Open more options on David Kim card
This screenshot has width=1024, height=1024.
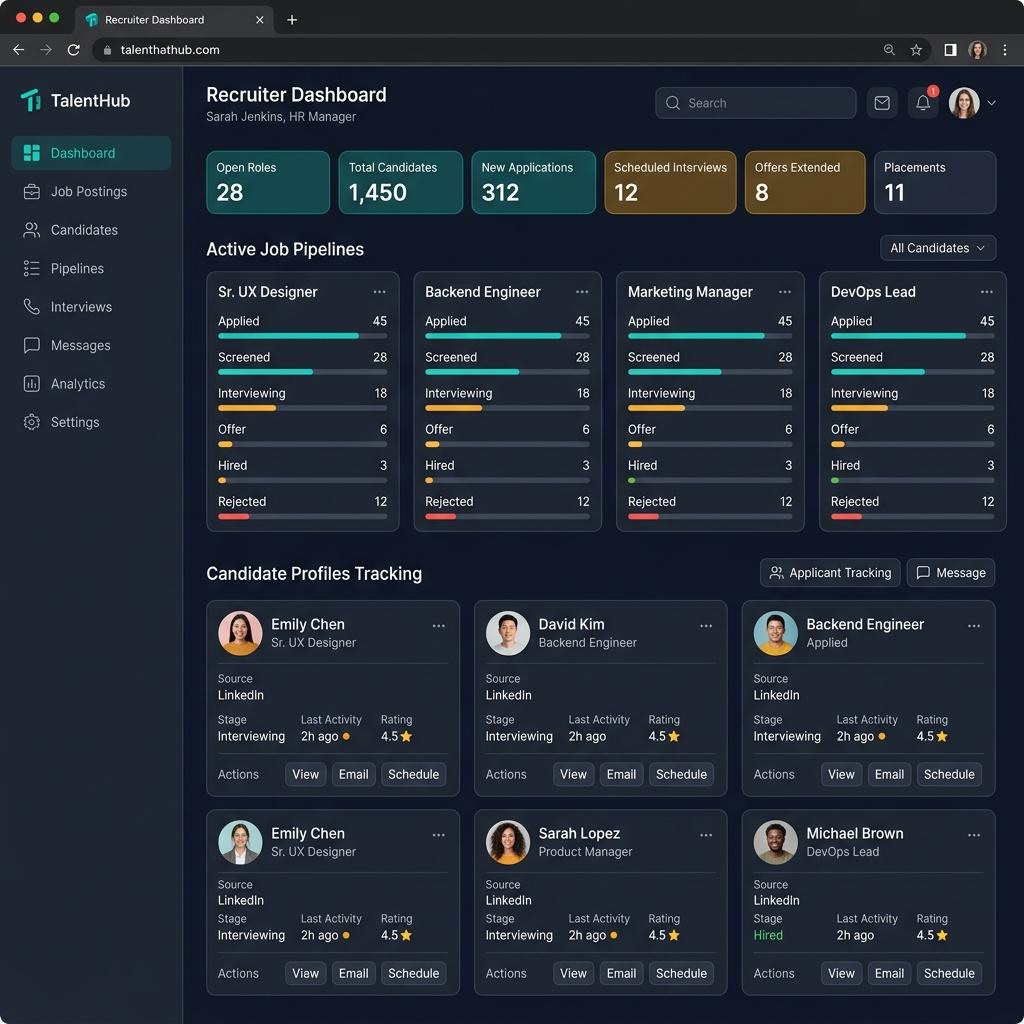tap(706, 626)
